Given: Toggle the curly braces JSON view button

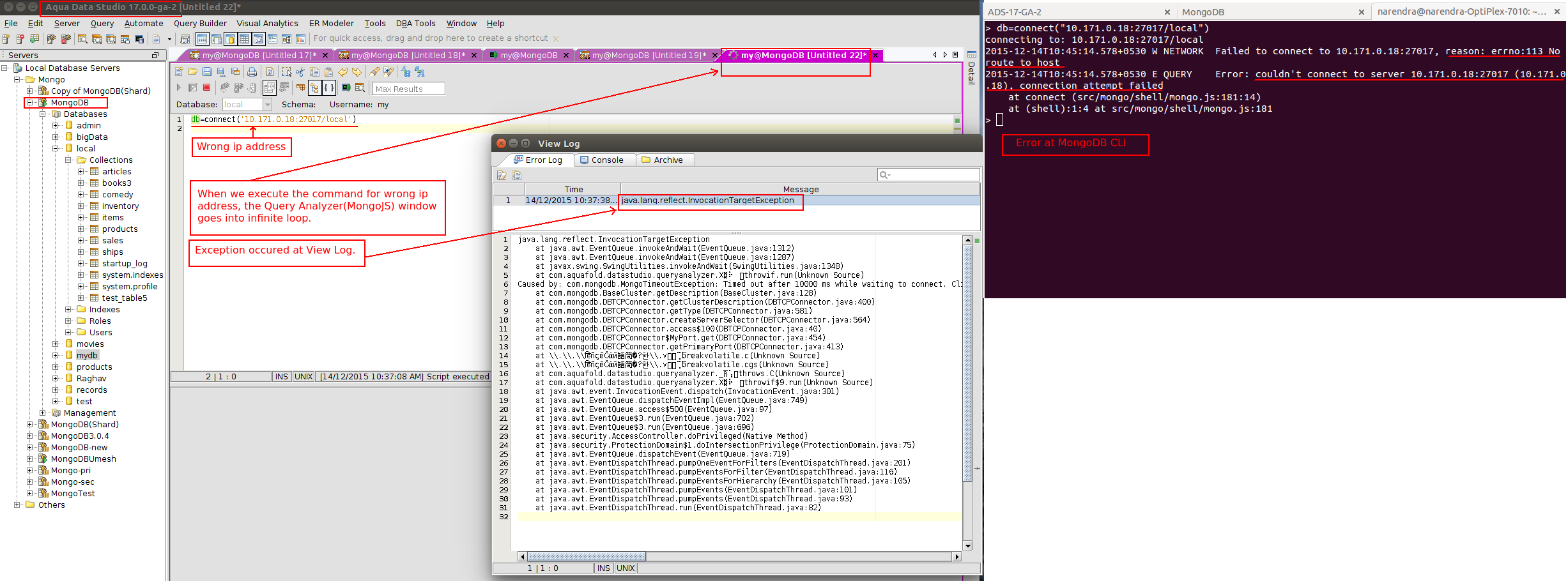Looking at the screenshot, I should [x=328, y=87].
